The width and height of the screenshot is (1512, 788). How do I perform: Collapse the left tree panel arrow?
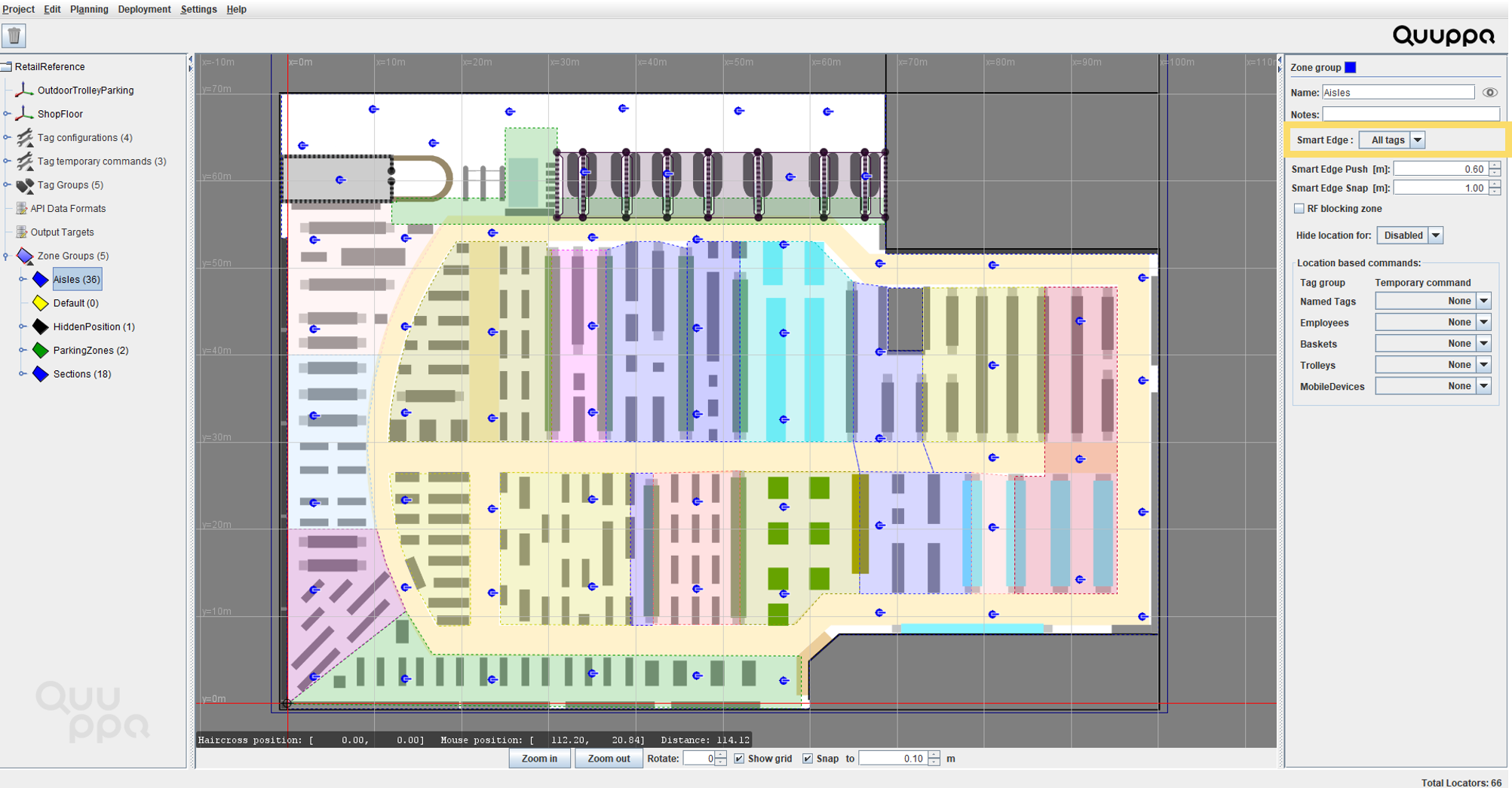190,59
